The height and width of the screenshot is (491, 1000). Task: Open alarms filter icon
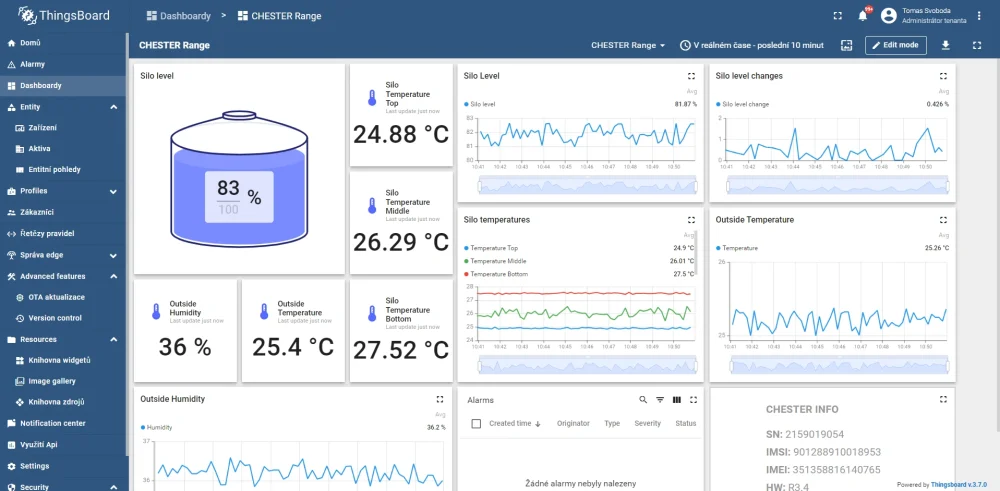coord(660,400)
